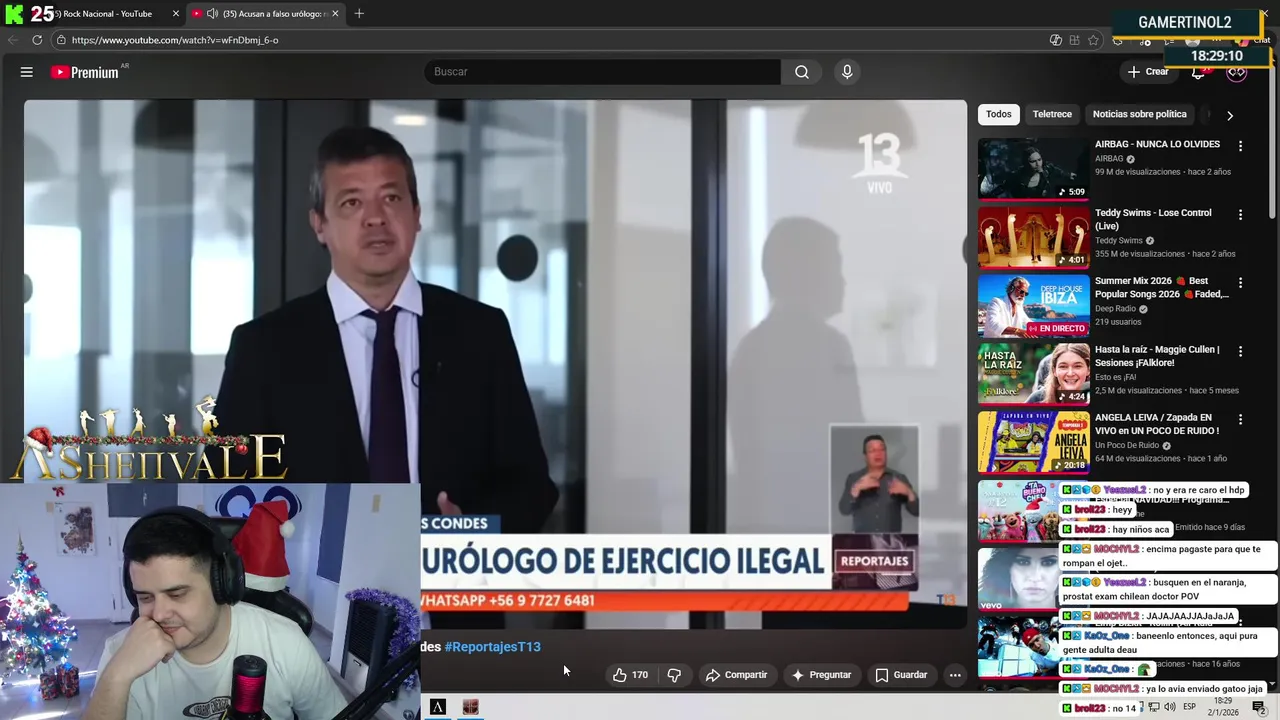This screenshot has height=720, width=1280.
Task: Select Noticias sobre política filter chip
Action: pos(1139,114)
